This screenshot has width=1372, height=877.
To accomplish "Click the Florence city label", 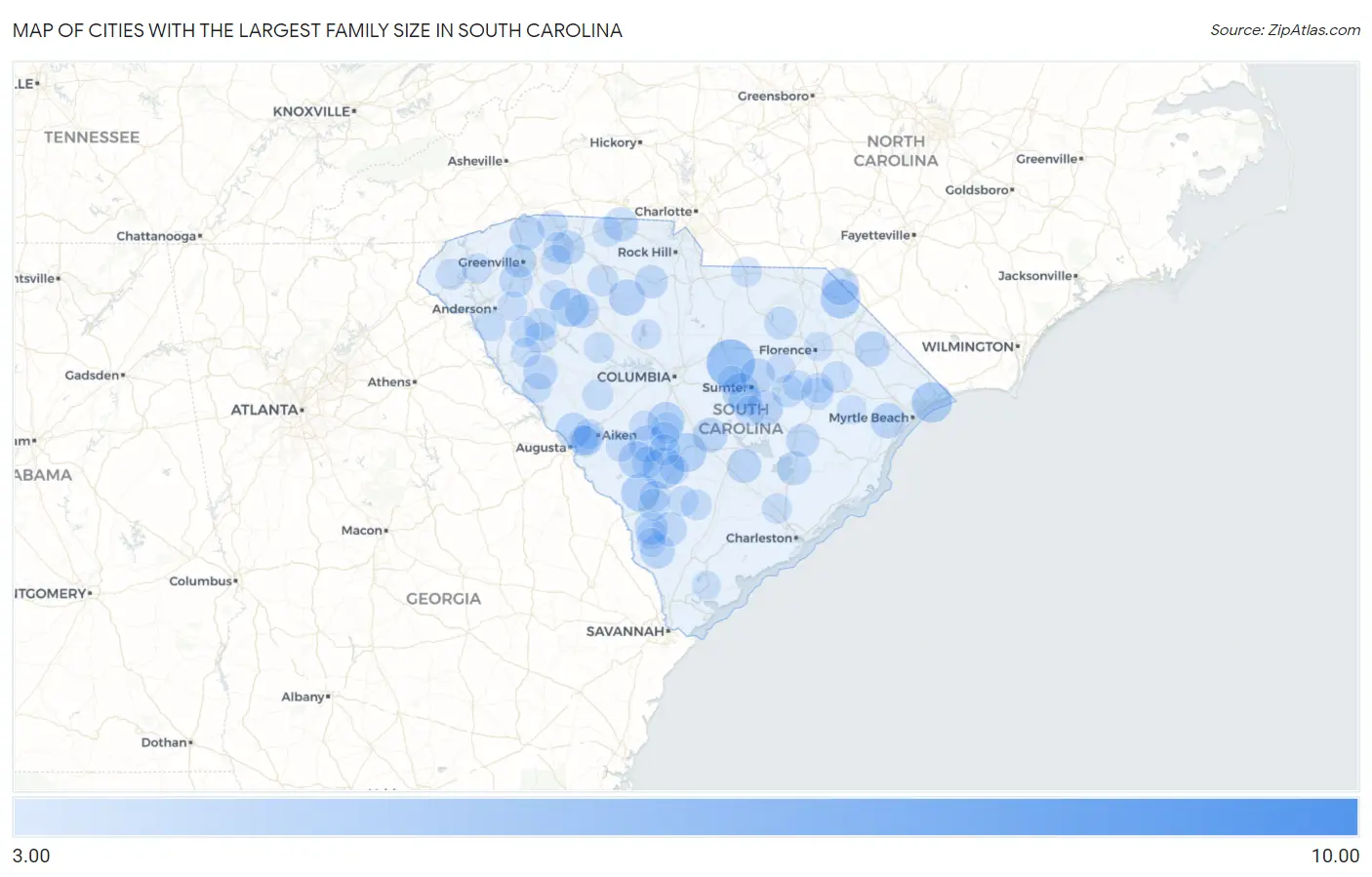I will 786,350.
